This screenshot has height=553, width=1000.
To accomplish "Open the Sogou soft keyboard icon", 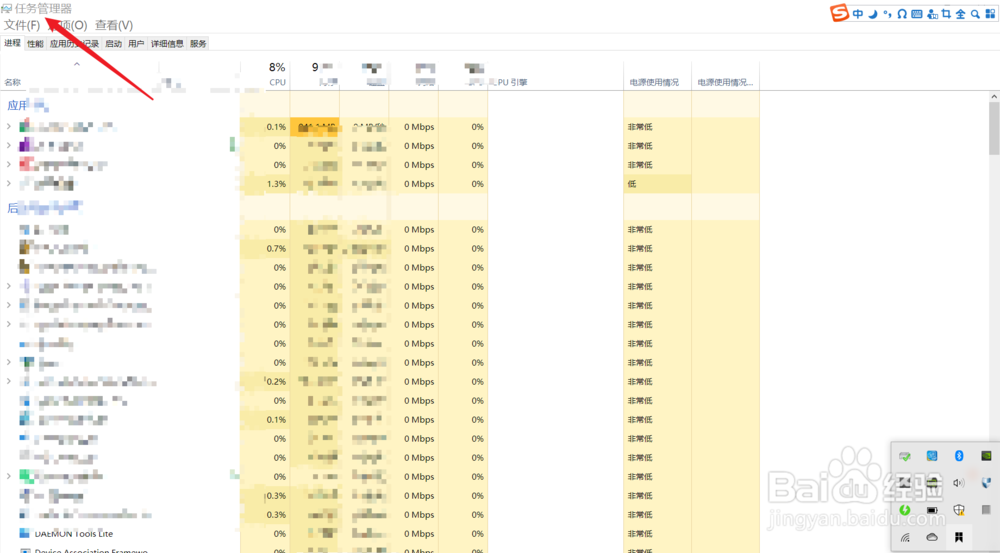I will click(x=916, y=13).
